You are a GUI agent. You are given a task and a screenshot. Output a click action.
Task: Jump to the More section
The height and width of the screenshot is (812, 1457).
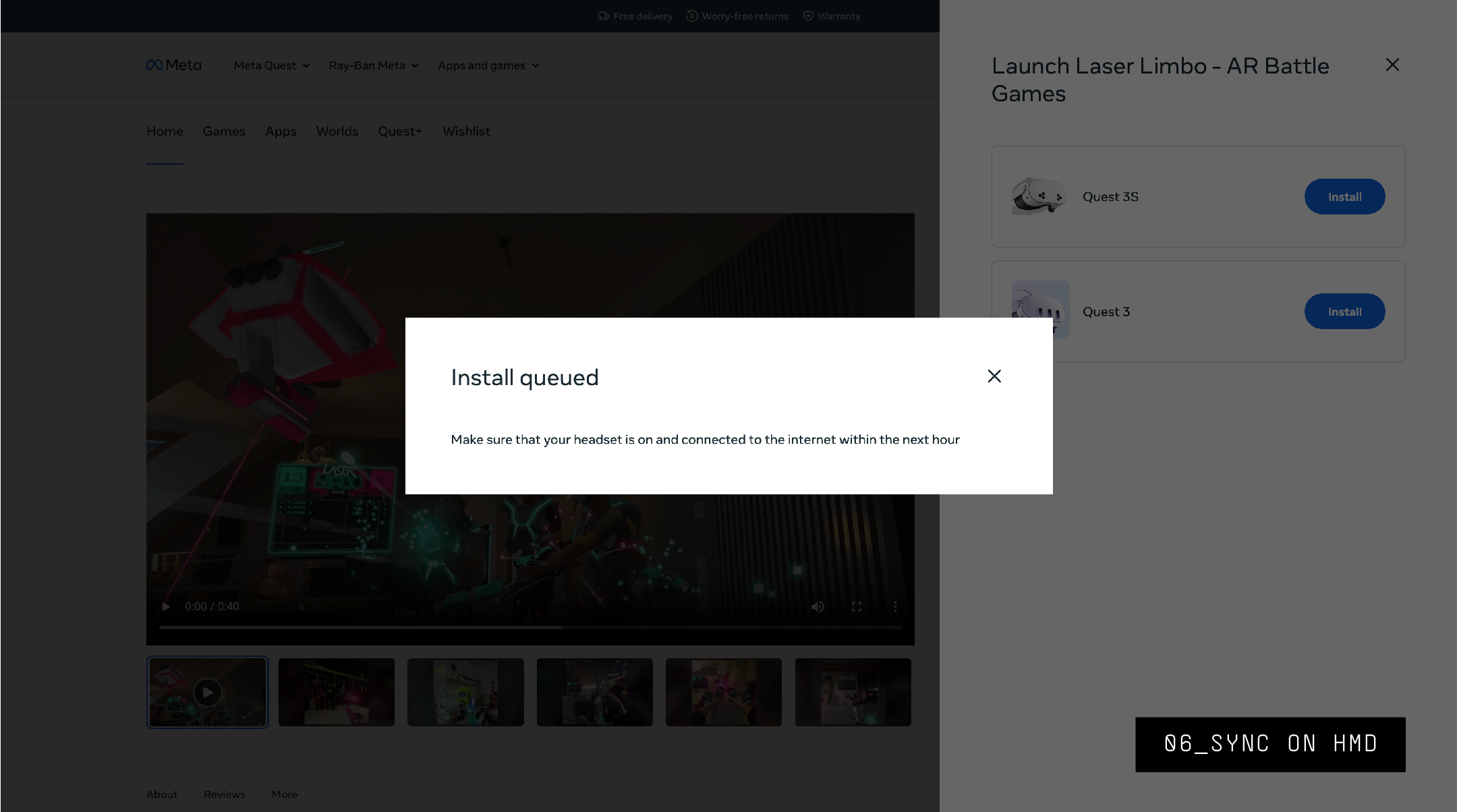tap(285, 794)
